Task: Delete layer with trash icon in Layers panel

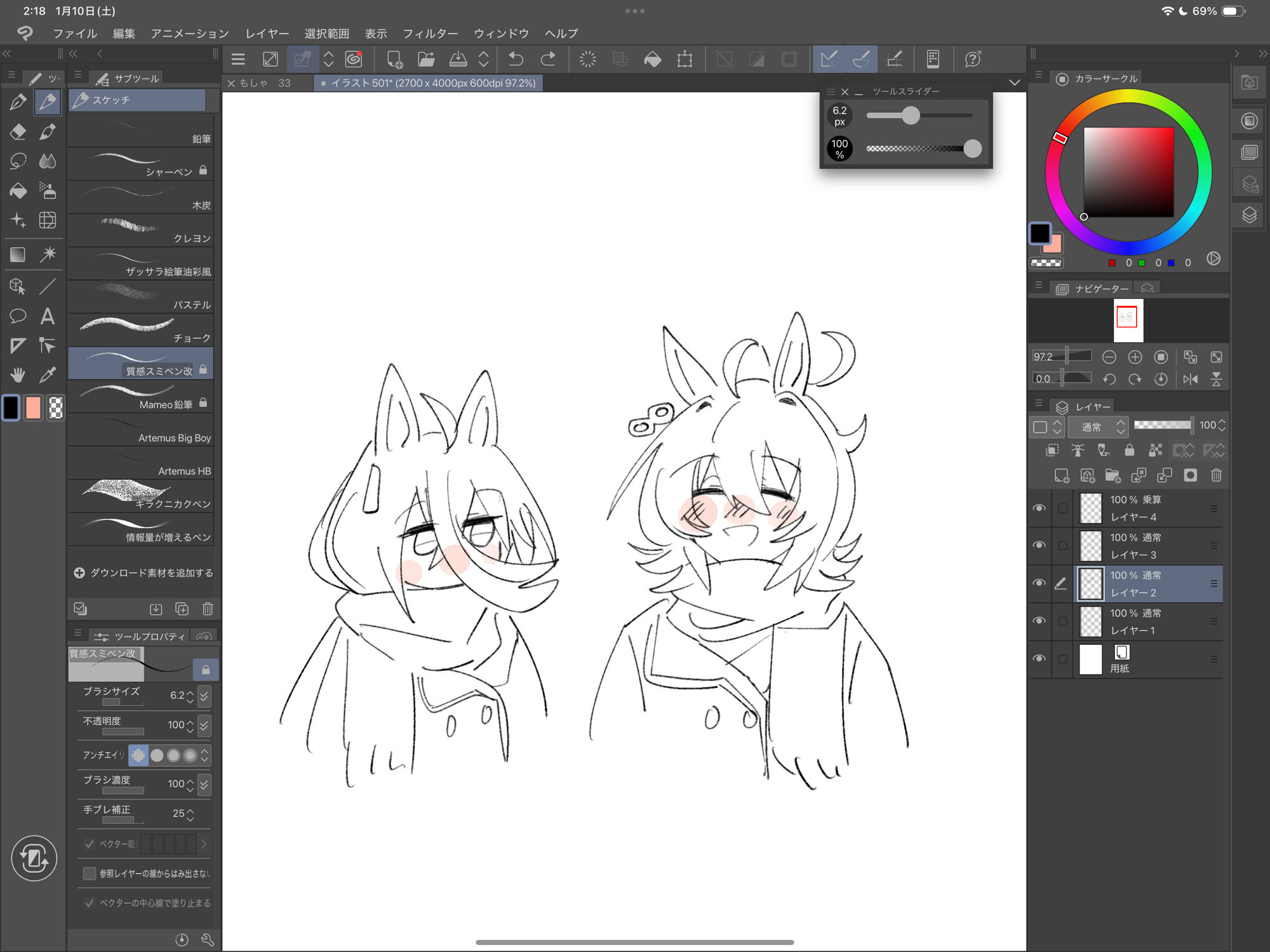Action: (1216, 475)
